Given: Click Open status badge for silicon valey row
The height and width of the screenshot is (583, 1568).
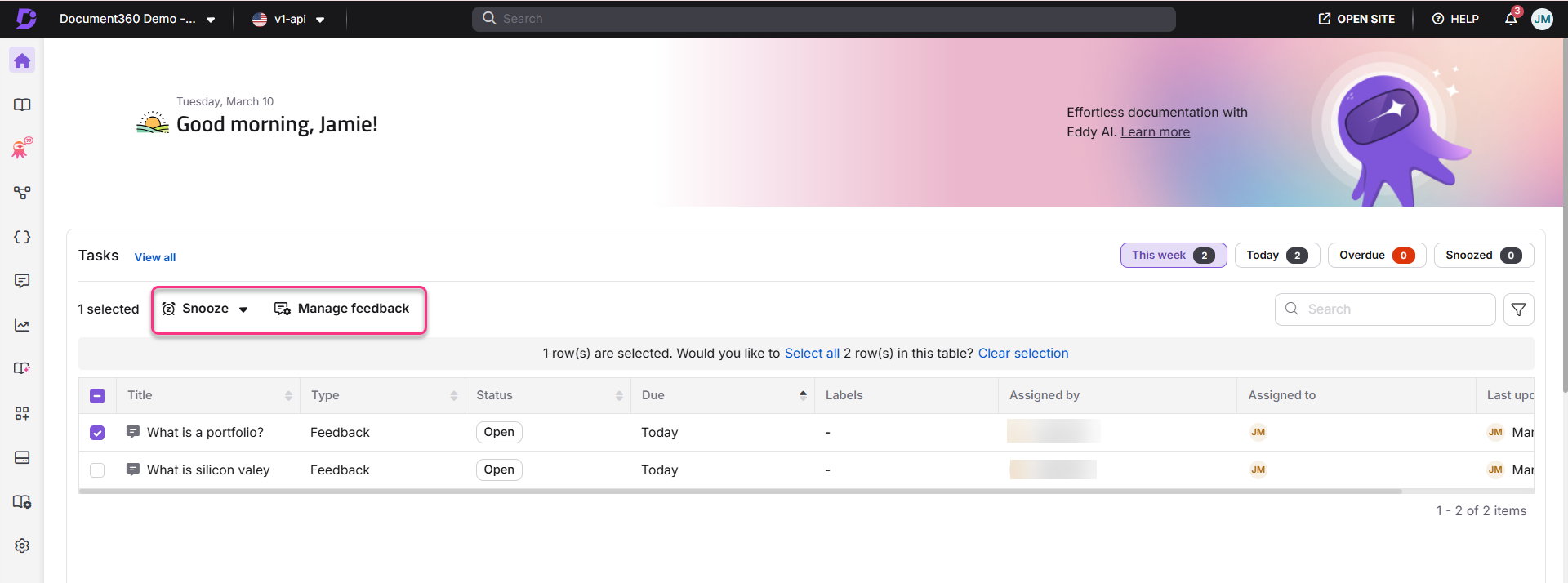Looking at the screenshot, I should click(499, 470).
